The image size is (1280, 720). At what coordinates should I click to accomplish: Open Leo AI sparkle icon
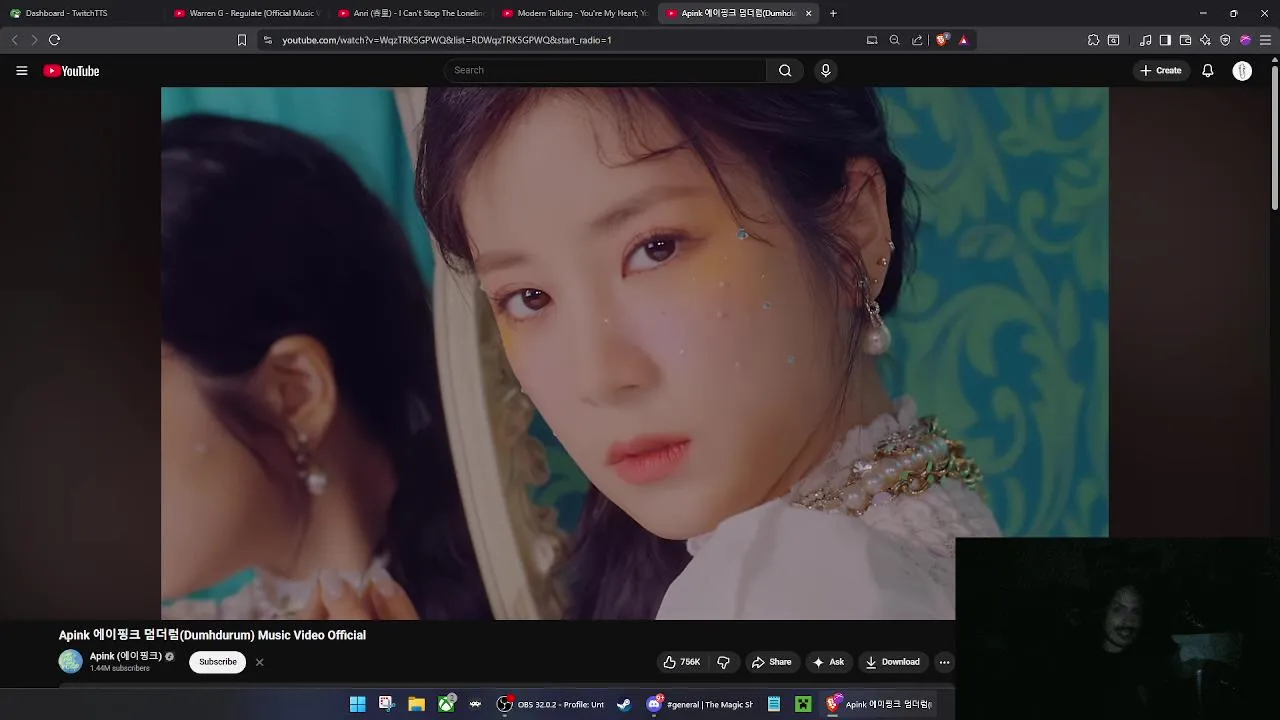click(1205, 40)
